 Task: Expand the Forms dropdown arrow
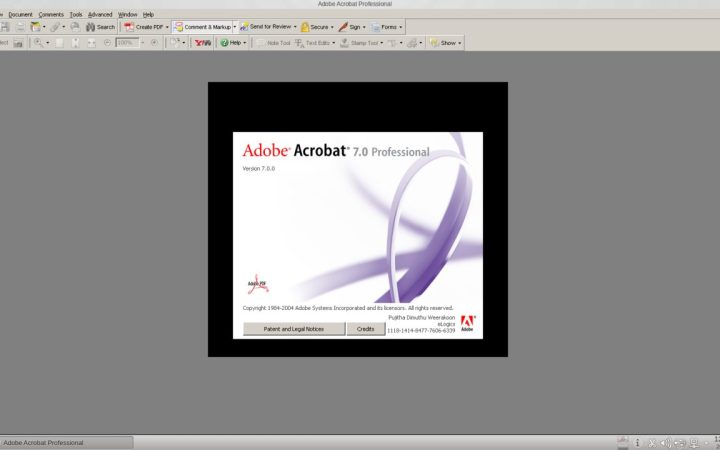pos(400,27)
